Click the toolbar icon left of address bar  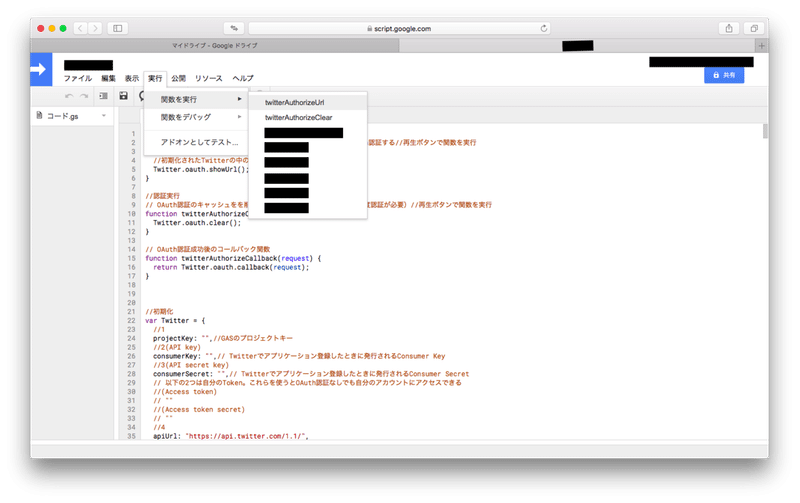(234, 29)
